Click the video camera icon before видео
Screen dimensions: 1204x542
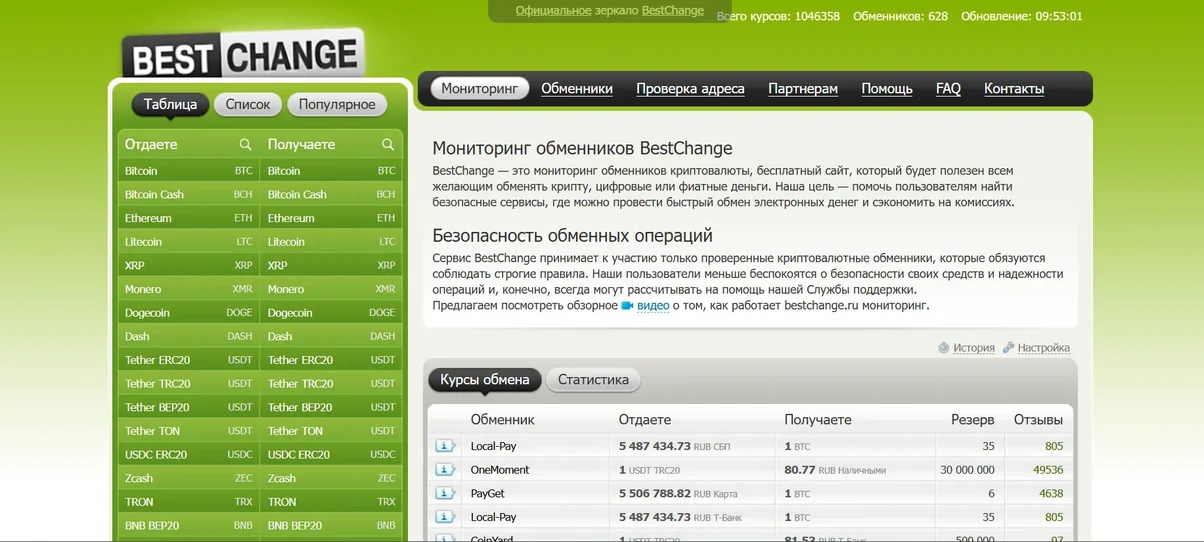tap(627, 306)
